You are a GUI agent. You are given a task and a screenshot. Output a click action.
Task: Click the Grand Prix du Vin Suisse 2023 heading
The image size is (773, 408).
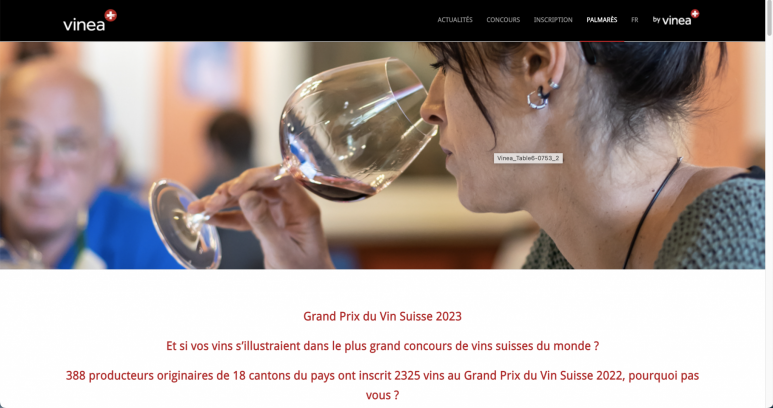click(x=382, y=316)
